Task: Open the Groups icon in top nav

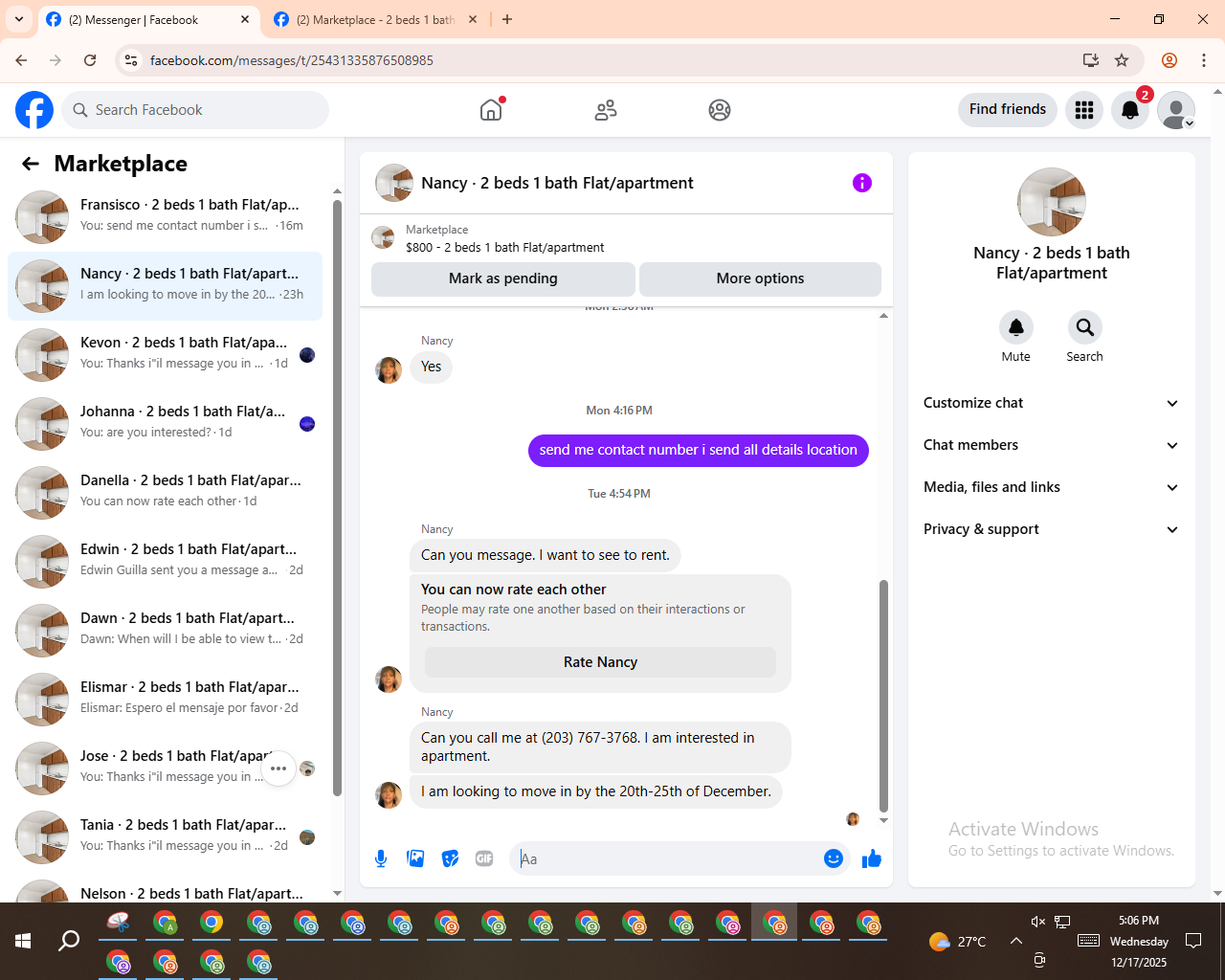Action: [720, 110]
